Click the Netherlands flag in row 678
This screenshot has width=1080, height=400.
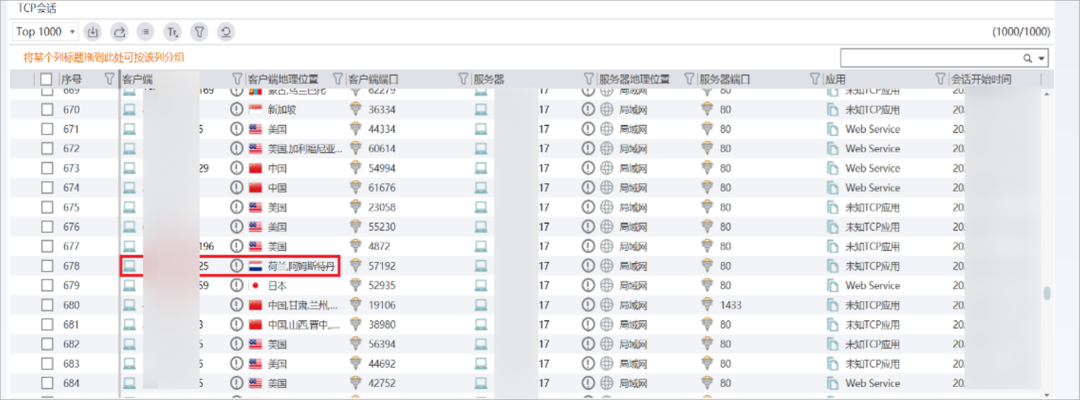tap(256, 266)
